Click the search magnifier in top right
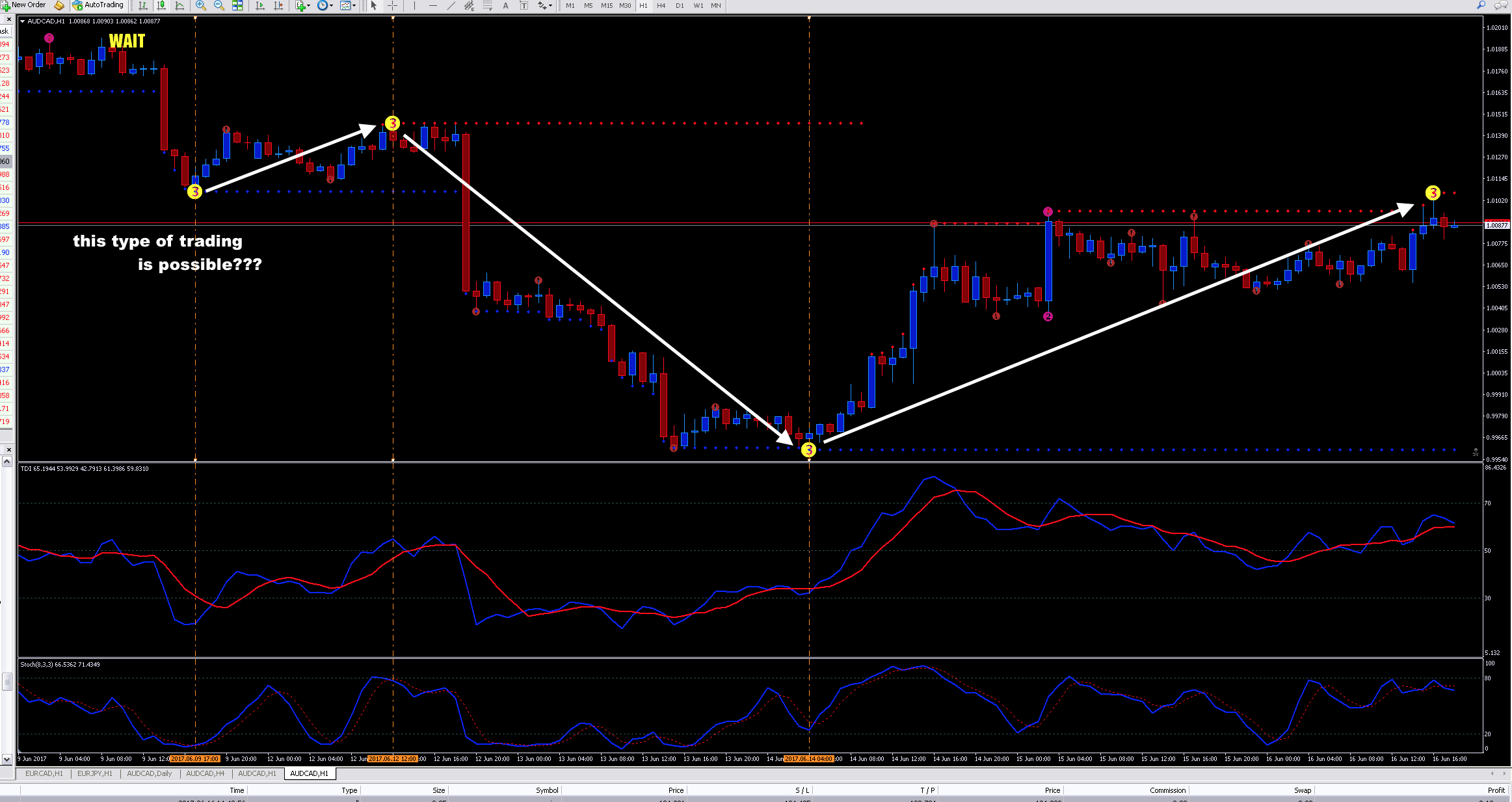Screen dimensions: 1512x802 click(1481, 5)
